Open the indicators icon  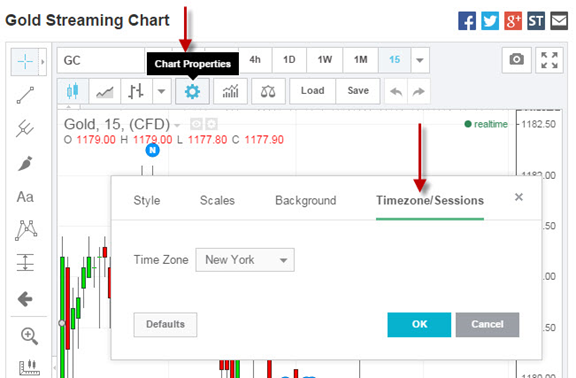coord(230,91)
